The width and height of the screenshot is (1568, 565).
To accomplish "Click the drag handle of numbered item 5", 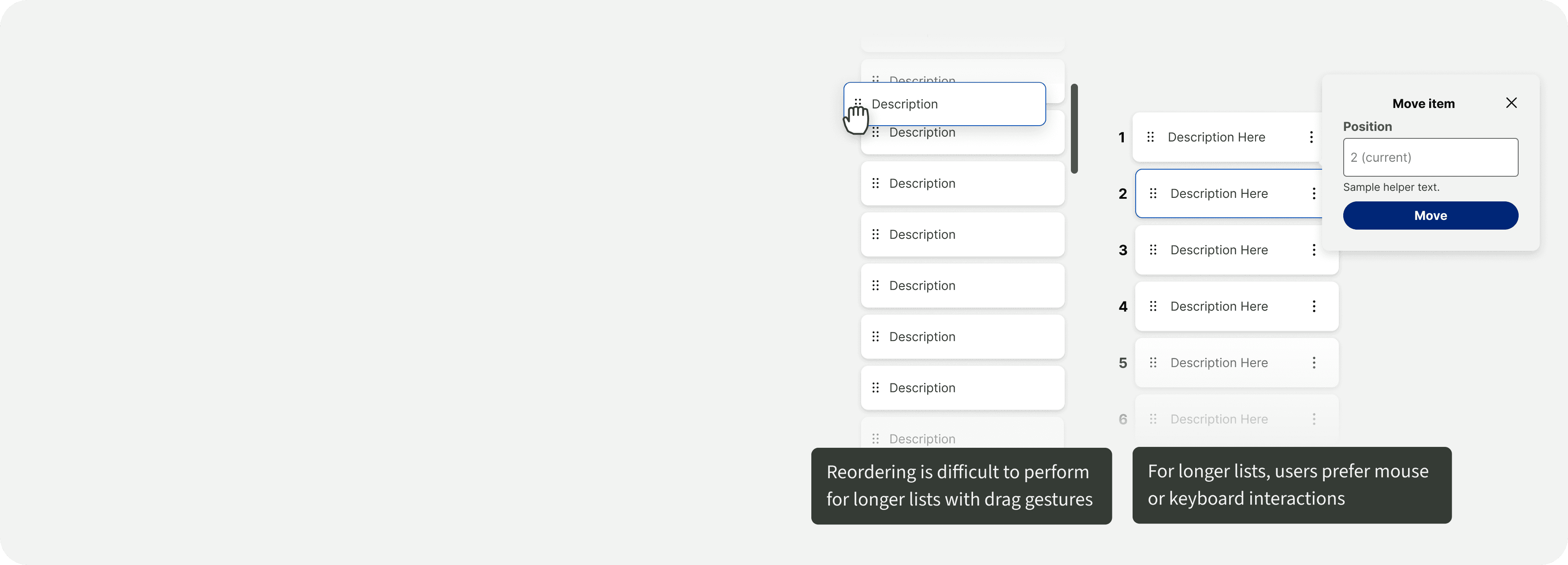I will point(1153,363).
